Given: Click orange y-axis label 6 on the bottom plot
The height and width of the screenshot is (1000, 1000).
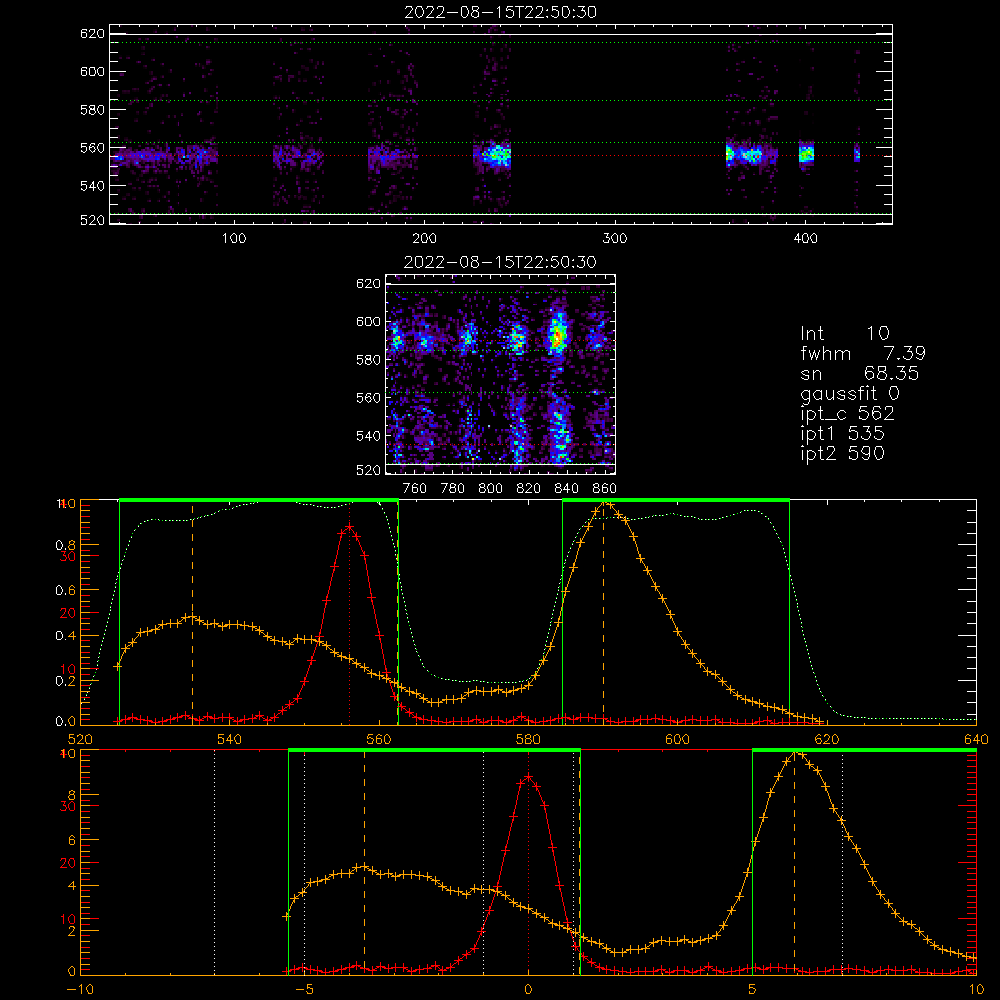Looking at the screenshot, I should click(x=71, y=841).
